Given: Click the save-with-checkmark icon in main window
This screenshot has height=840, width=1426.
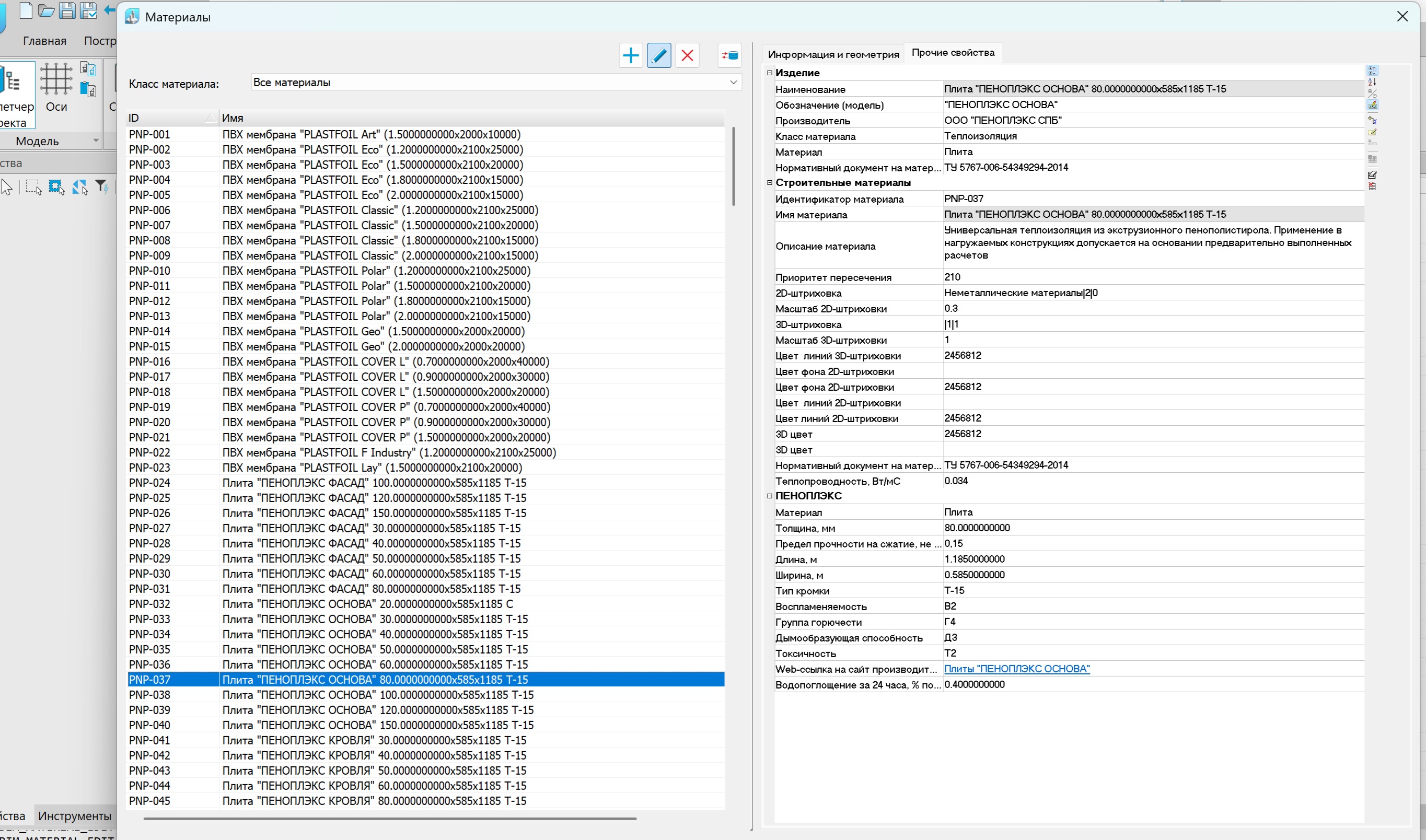Looking at the screenshot, I should [88, 10].
